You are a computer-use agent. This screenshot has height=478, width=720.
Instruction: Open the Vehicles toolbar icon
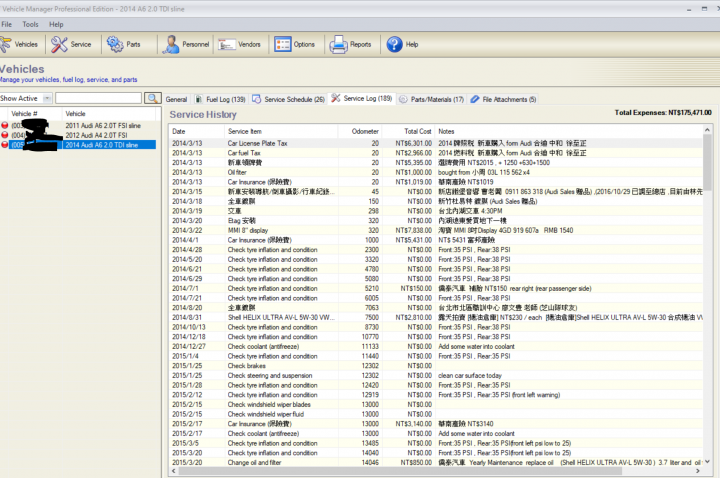pos(6,45)
